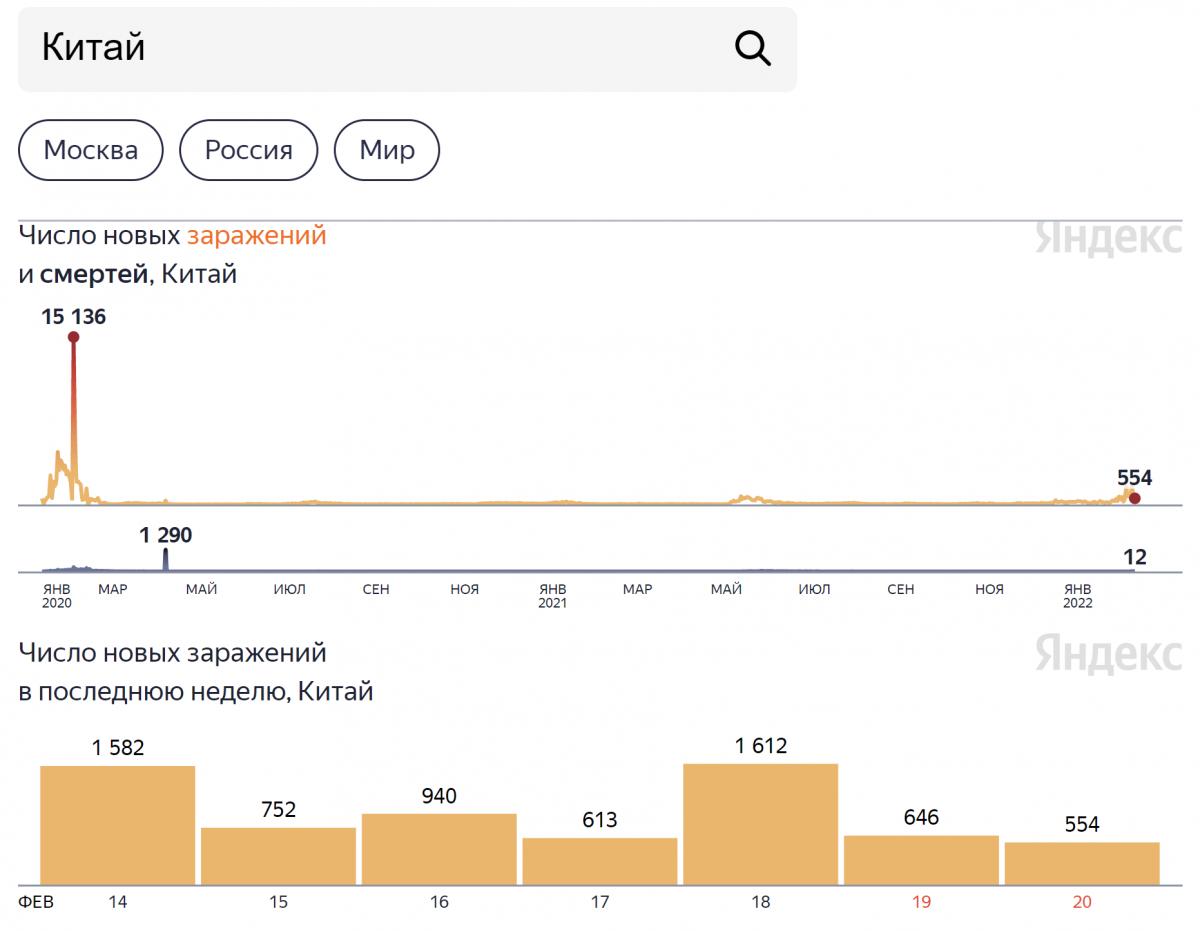Click the 1 582 value above bar
This screenshot has width=1200, height=931.
118,748
